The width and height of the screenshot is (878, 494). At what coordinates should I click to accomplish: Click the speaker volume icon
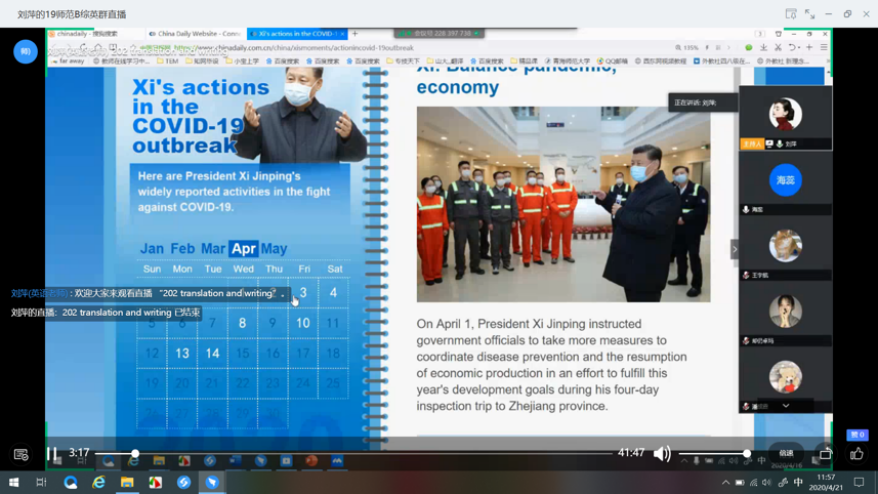(x=662, y=454)
